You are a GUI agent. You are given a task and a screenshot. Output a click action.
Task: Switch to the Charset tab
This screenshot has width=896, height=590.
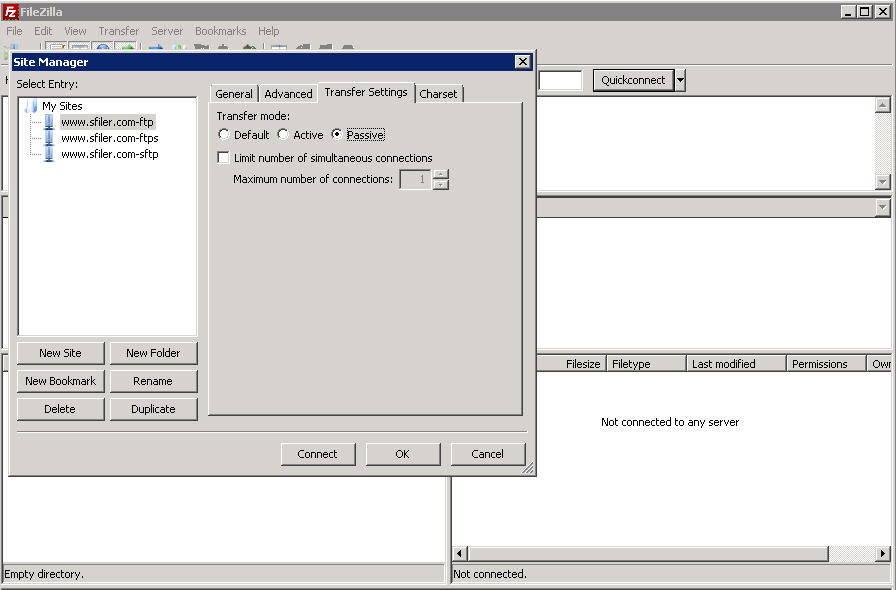(x=438, y=94)
